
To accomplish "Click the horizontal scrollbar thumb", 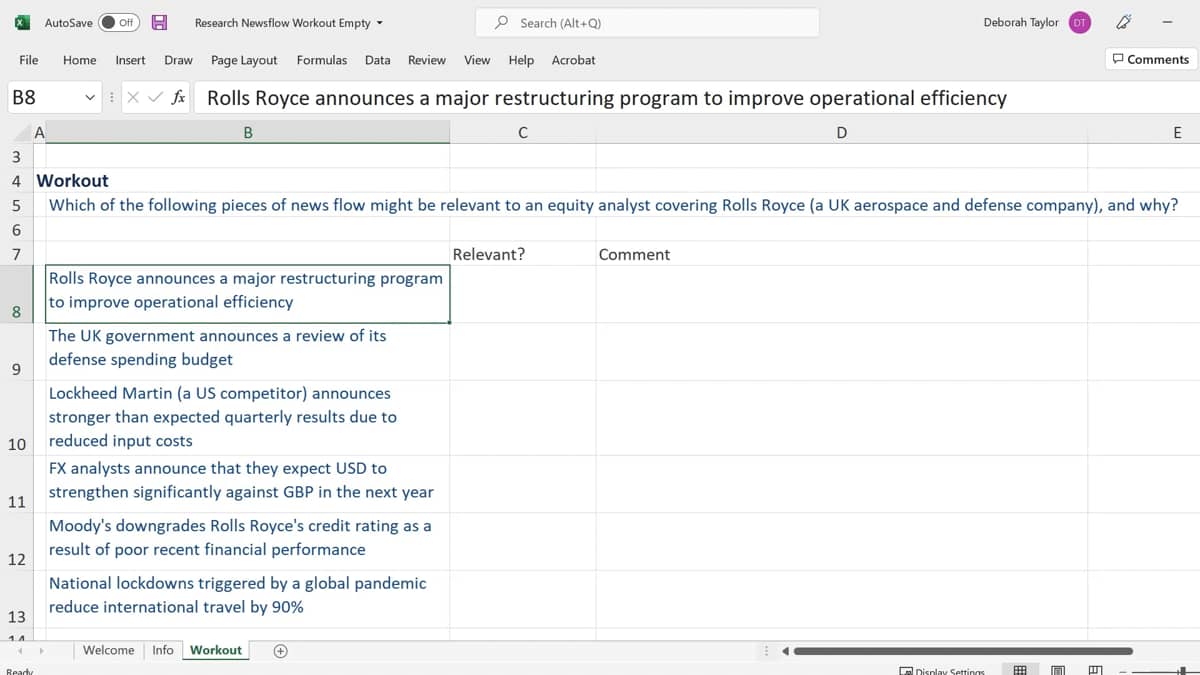I will [963, 651].
